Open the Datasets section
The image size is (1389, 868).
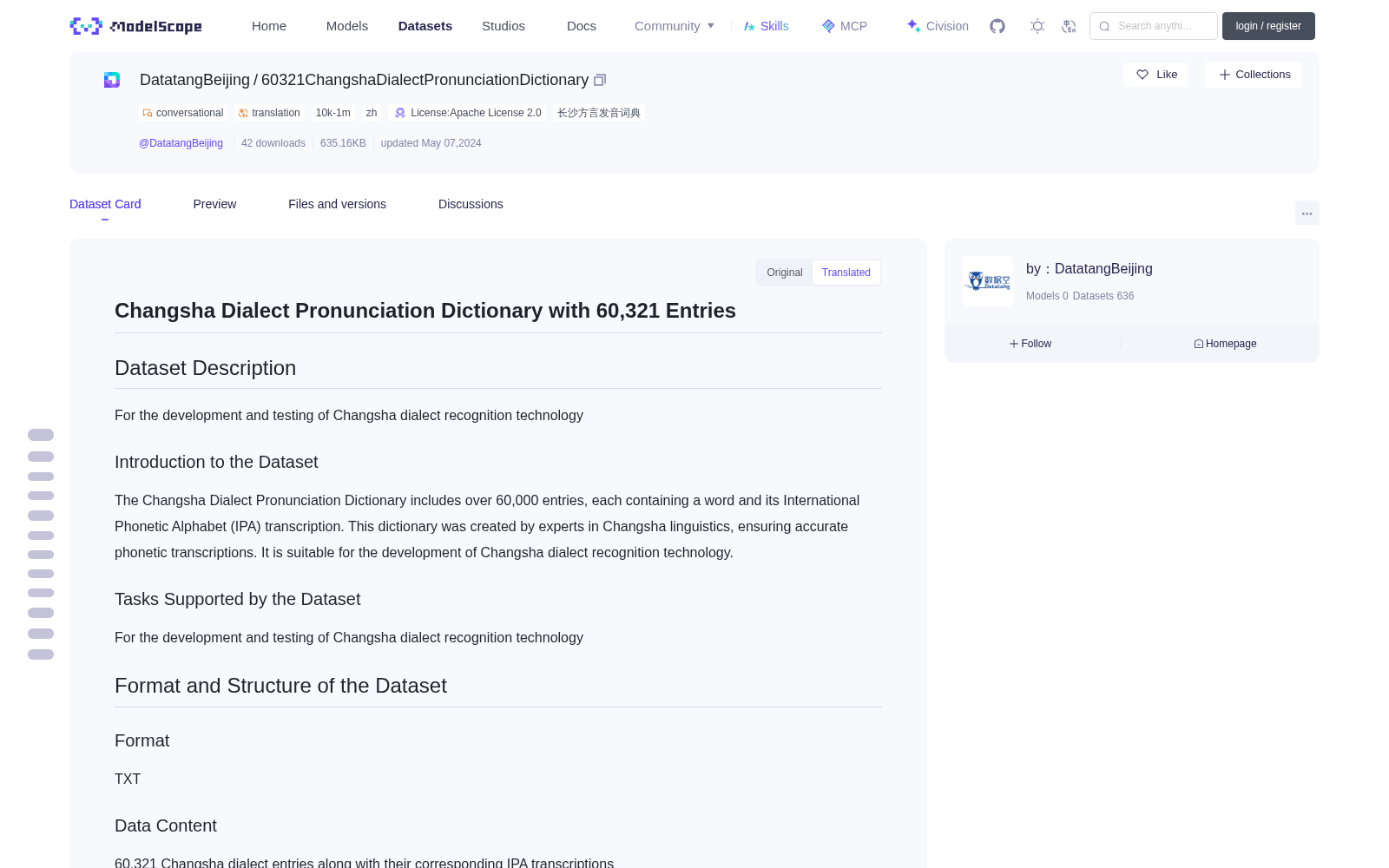pyautogui.click(x=425, y=26)
